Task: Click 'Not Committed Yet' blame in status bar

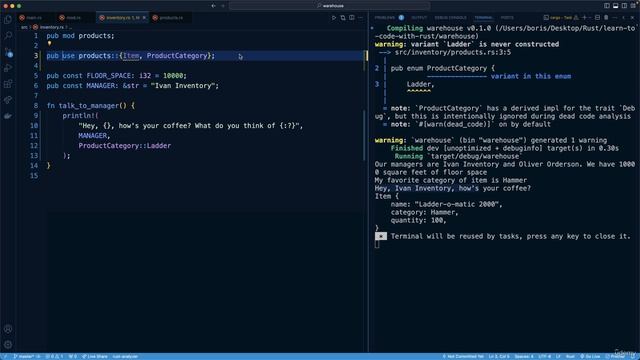Action: point(463,356)
